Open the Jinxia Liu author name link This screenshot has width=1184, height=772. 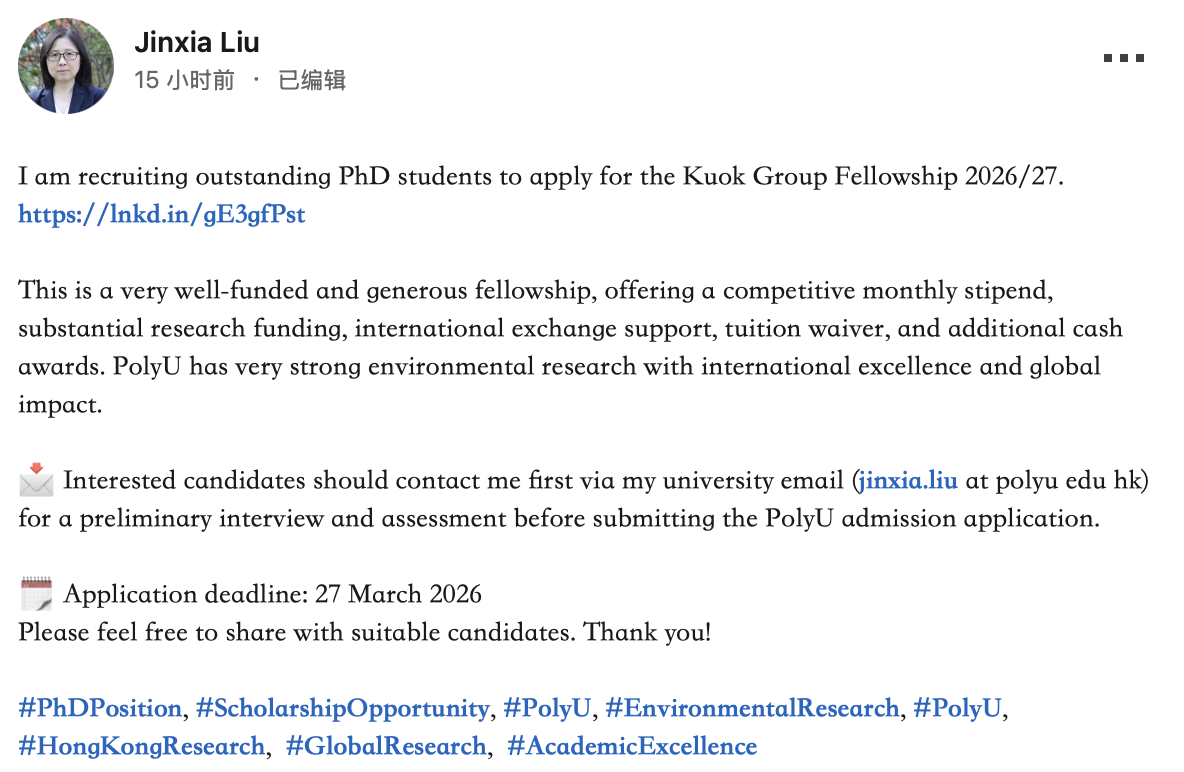coord(197,42)
